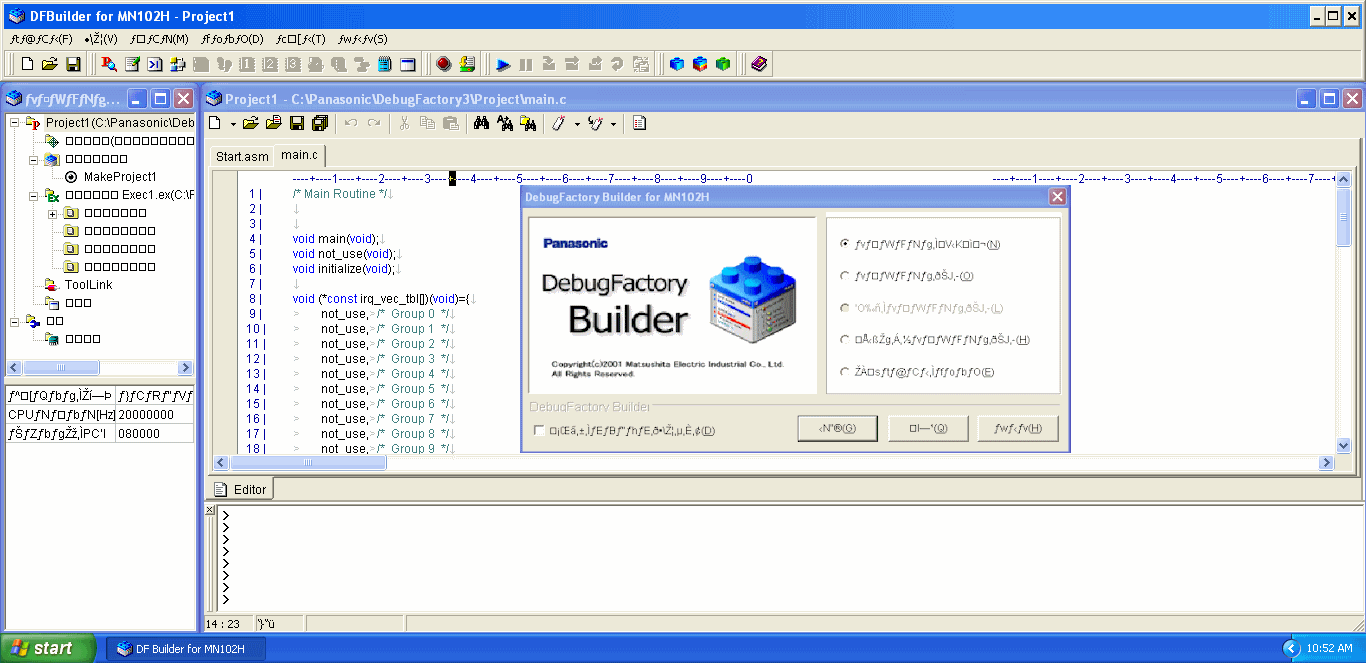
Task: Click the bookmark marker pen icon
Action: pos(560,123)
